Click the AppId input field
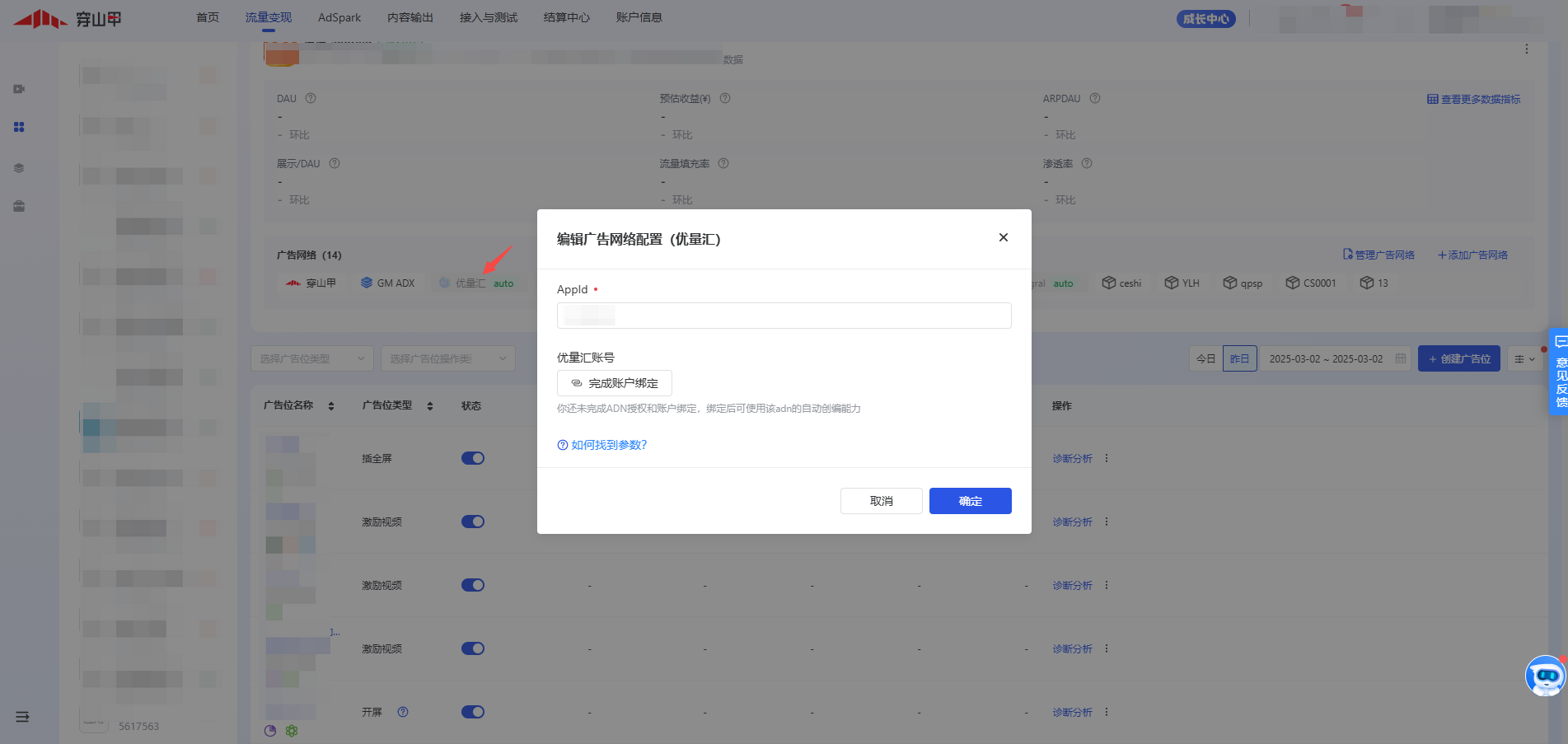Viewport: 1568px width, 744px height. coord(784,316)
